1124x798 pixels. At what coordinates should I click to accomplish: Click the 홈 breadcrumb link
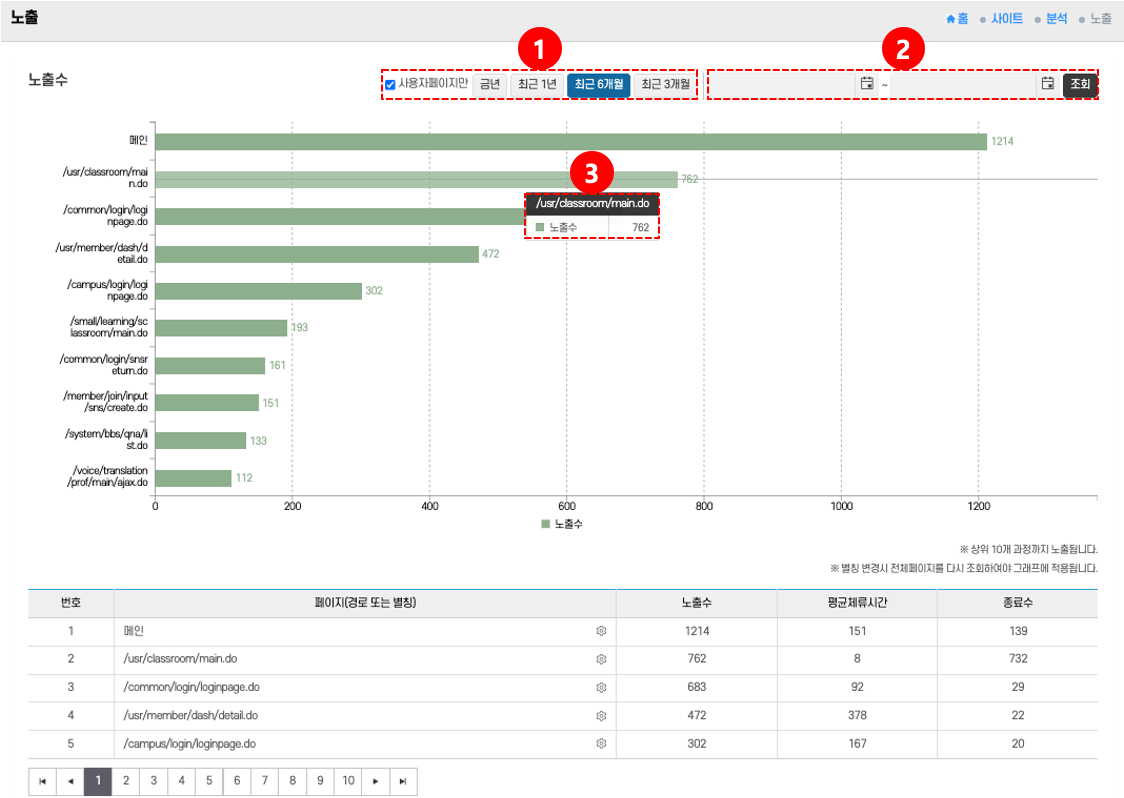(957, 19)
